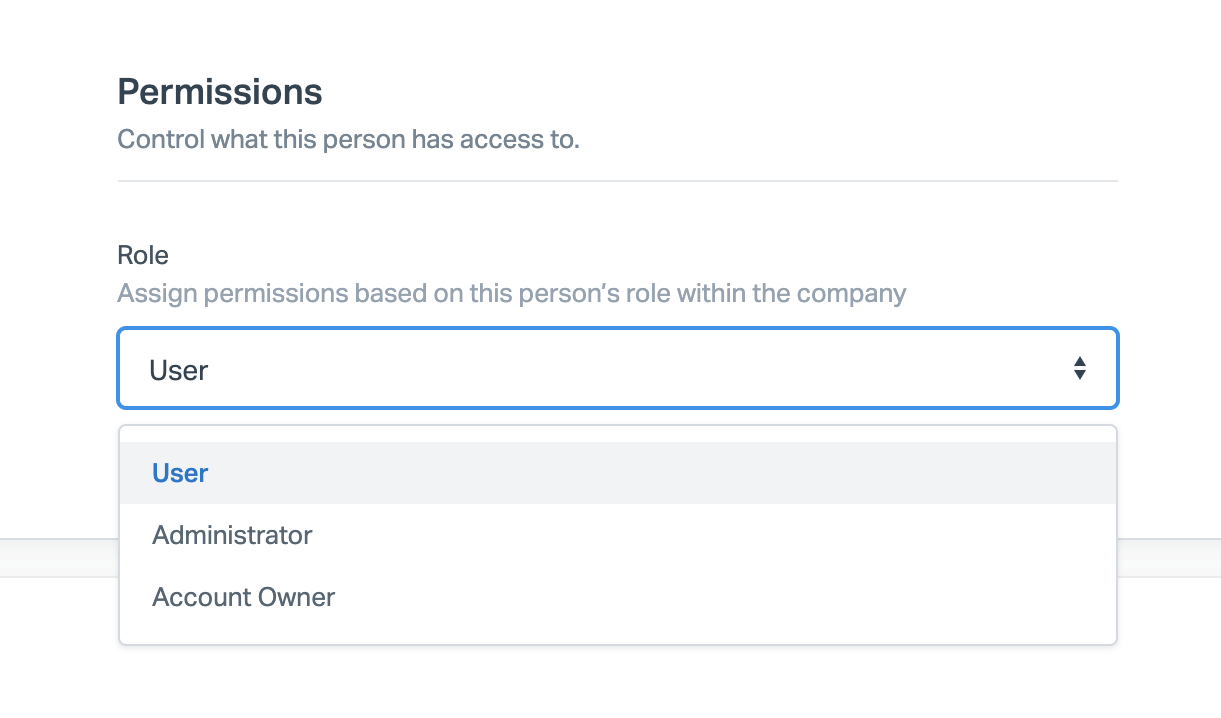Click blank white area beneath the options list
This screenshot has height=718, width=1221.
pyautogui.click(x=617, y=685)
